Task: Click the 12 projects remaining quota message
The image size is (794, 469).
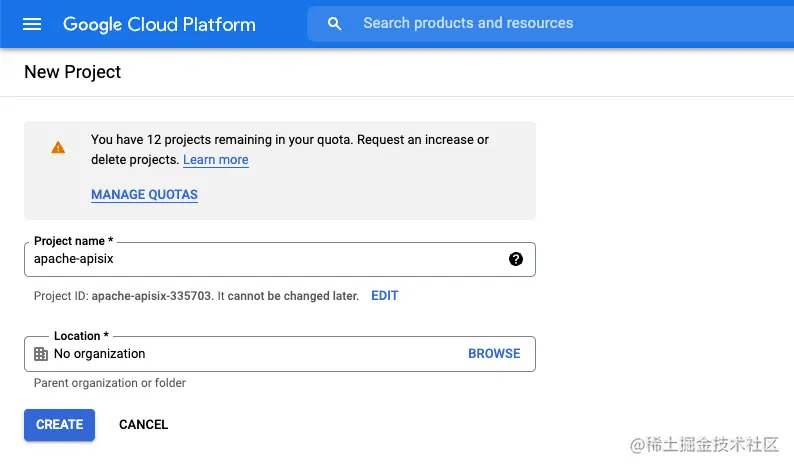Action: (x=290, y=140)
